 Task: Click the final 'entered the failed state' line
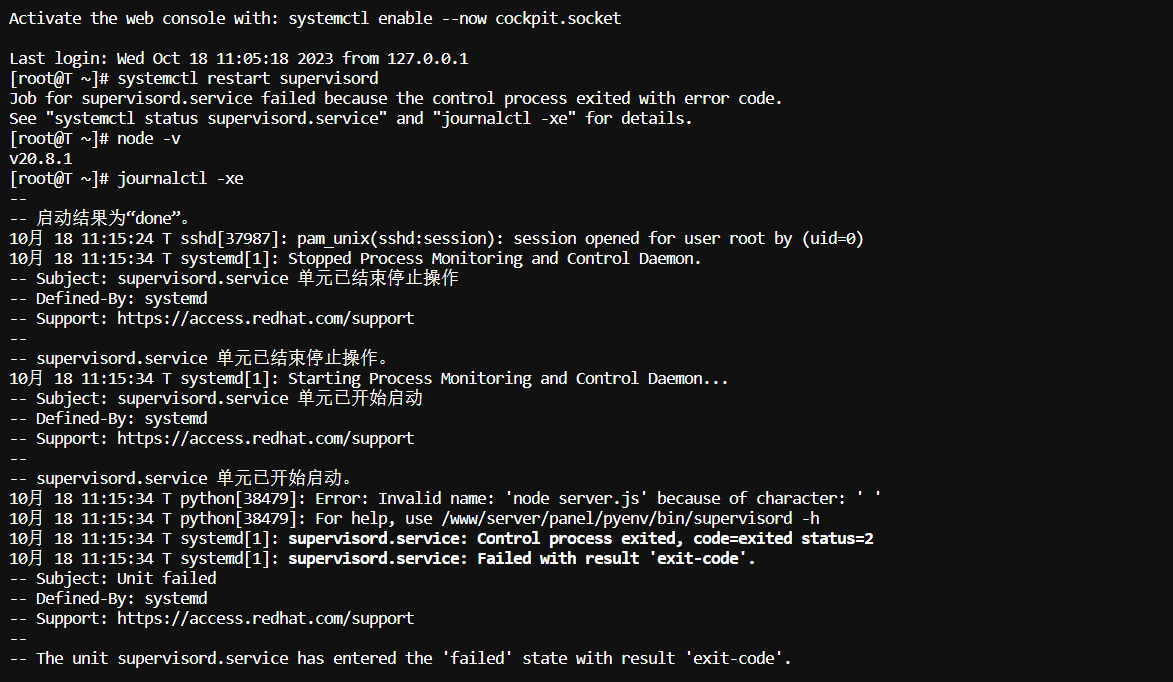pos(400,659)
